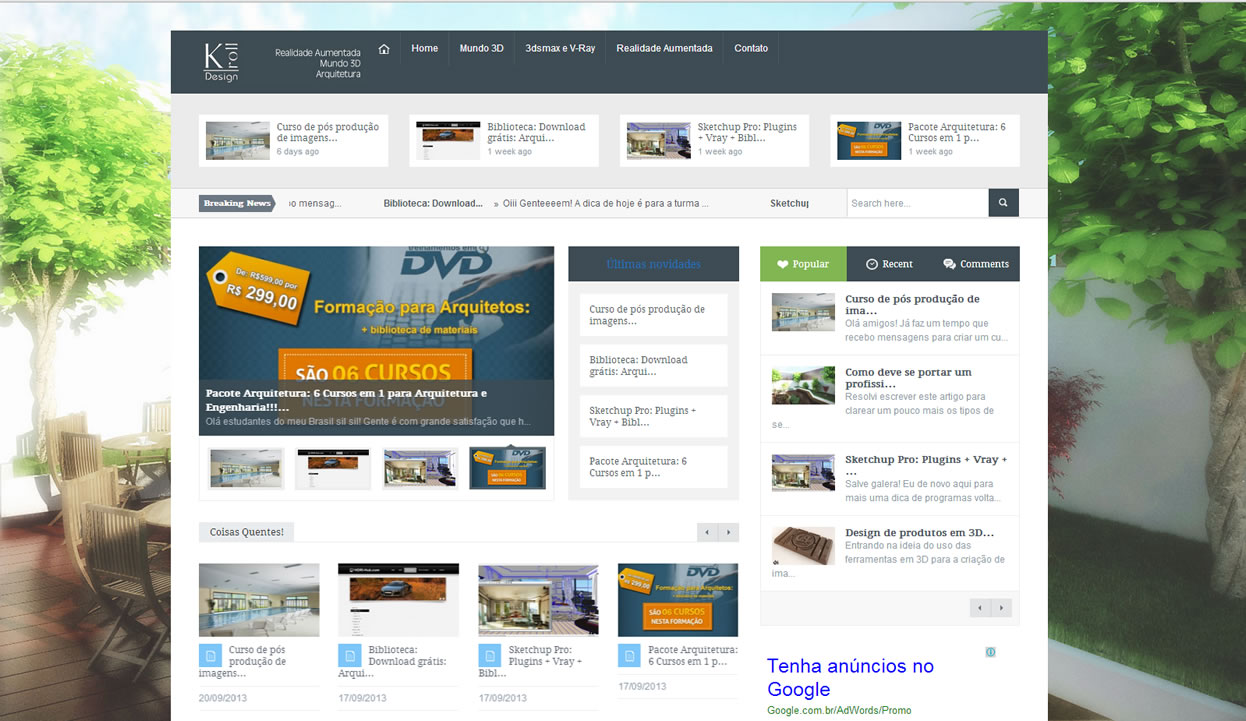This screenshot has height=721, width=1246.
Task: Click Breaking News label
Action: tap(237, 203)
